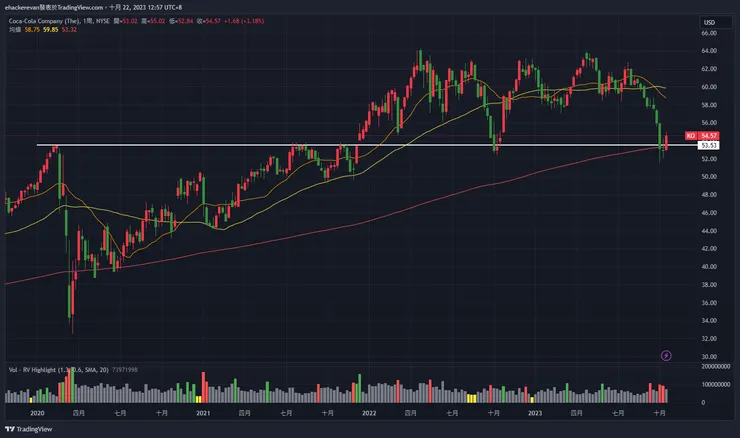Click the 66.00 price axis label
740x438 pixels.
pos(709,33)
